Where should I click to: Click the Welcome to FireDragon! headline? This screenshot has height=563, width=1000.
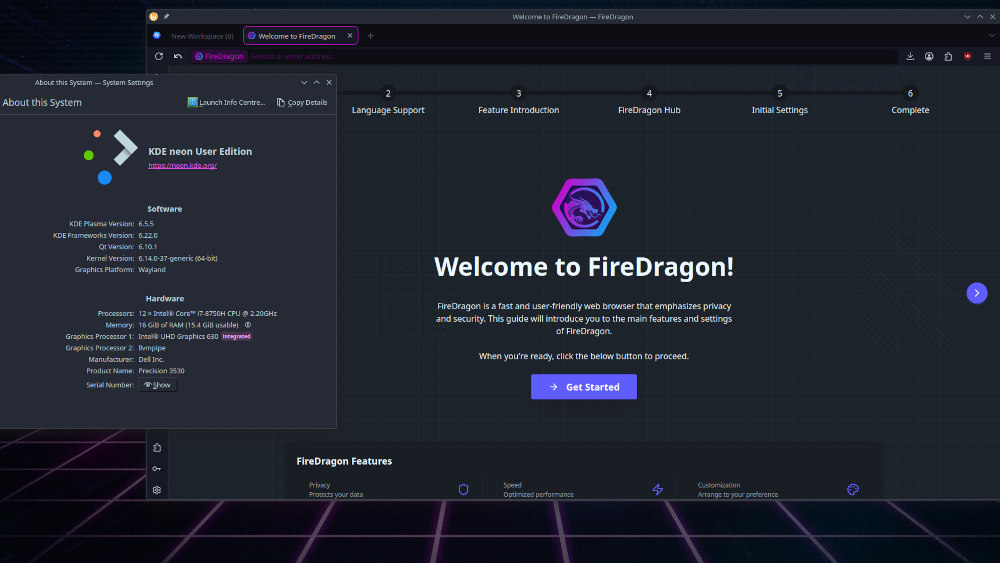[584, 267]
